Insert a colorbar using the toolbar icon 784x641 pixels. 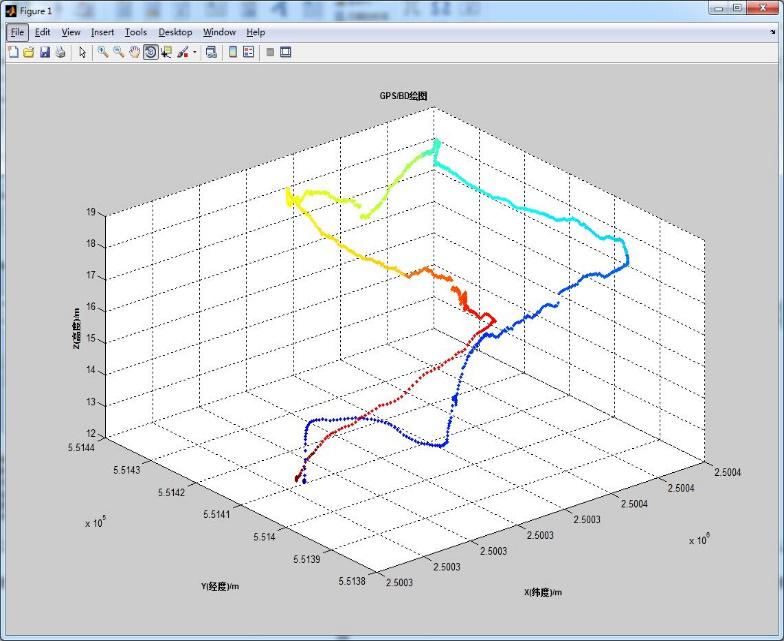click(x=233, y=52)
